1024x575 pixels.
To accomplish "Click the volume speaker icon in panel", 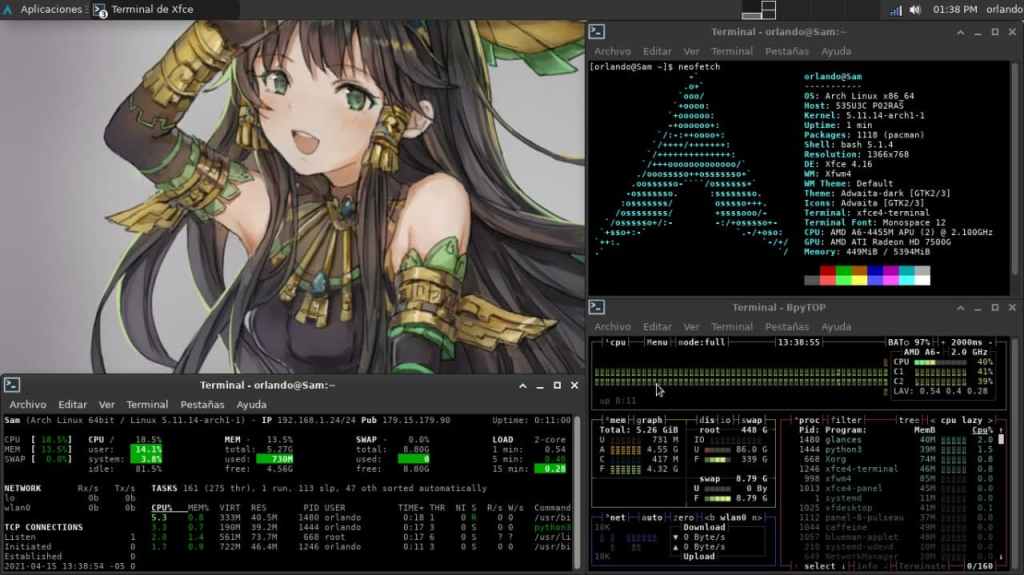I will 914,10.
